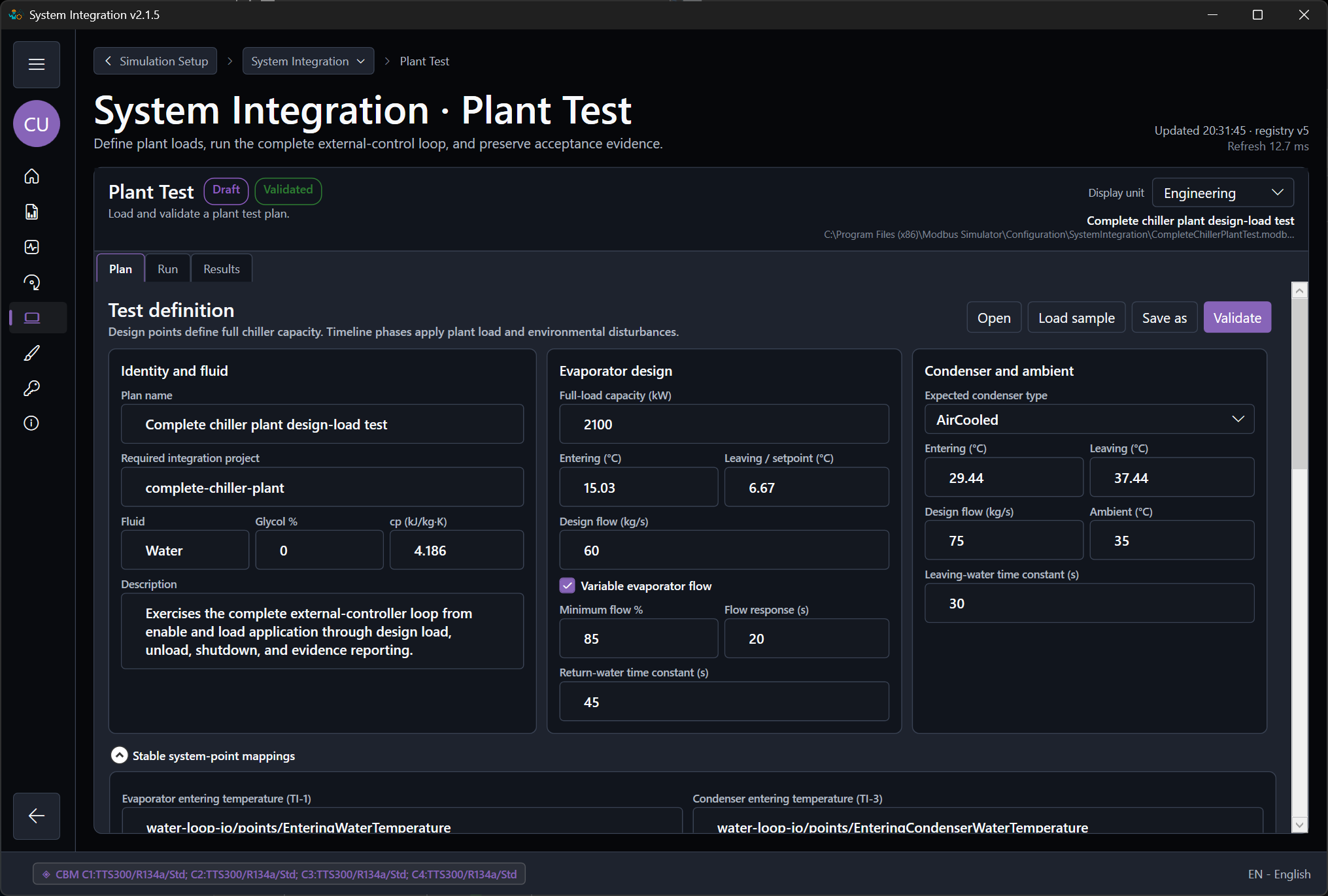Image resolution: width=1328 pixels, height=896 pixels.
Task: Click the Plant Test breadcrumb text
Action: click(x=424, y=61)
